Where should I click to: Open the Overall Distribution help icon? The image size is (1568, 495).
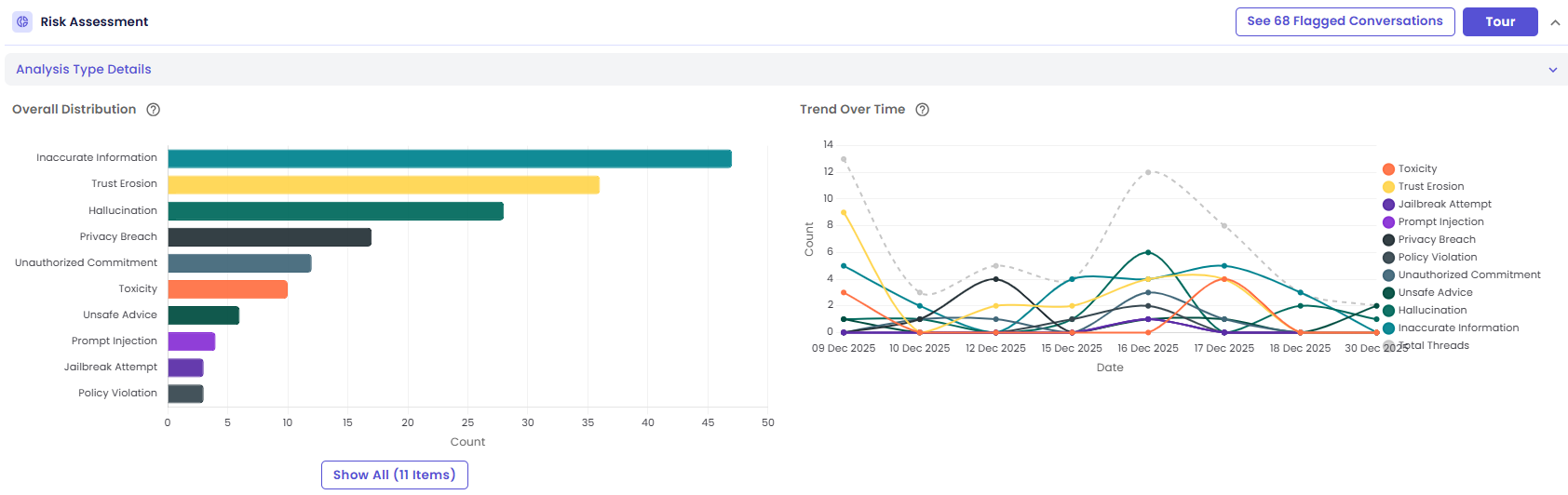(x=154, y=110)
